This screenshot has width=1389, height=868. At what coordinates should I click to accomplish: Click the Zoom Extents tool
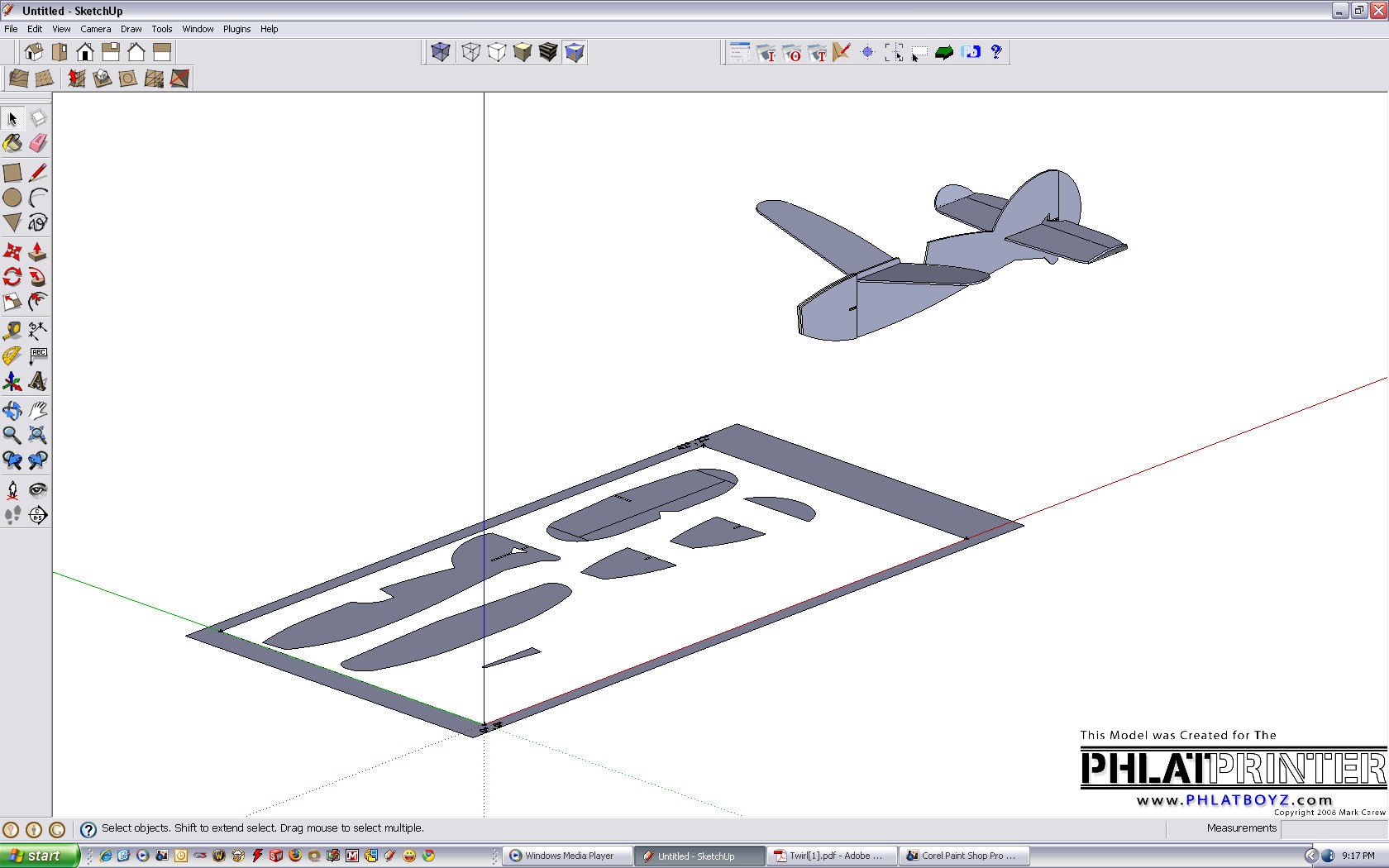pyautogui.click(x=38, y=436)
